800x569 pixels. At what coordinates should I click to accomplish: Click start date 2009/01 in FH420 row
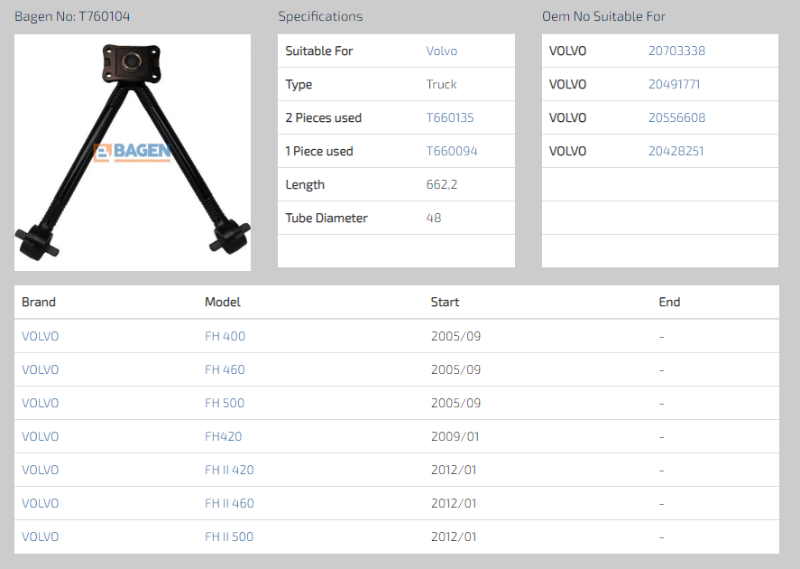pyautogui.click(x=455, y=437)
